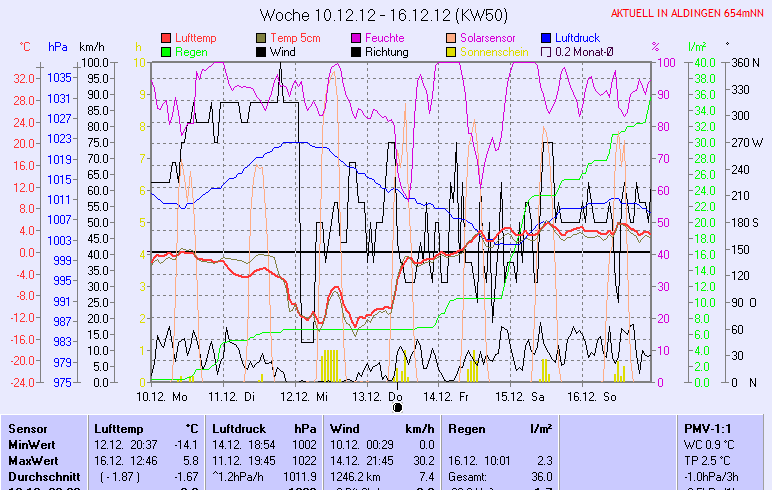Click the red Lufttemp legend swatch

(166, 38)
